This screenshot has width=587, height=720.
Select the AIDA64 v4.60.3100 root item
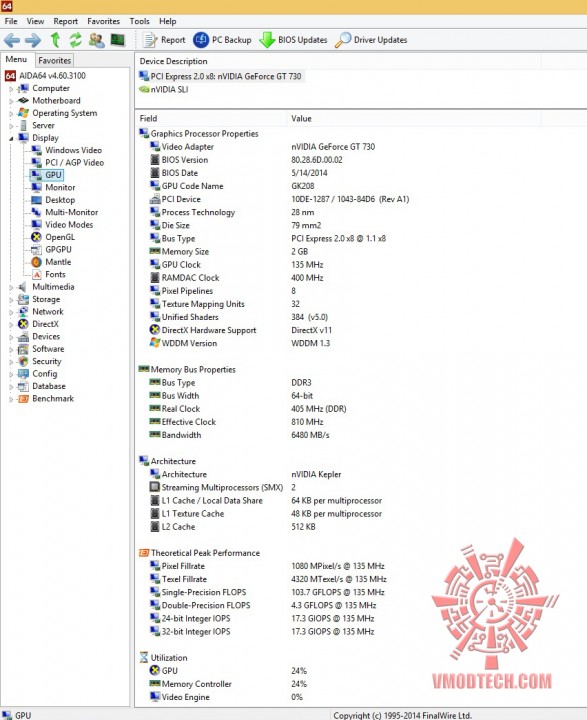coord(45,76)
